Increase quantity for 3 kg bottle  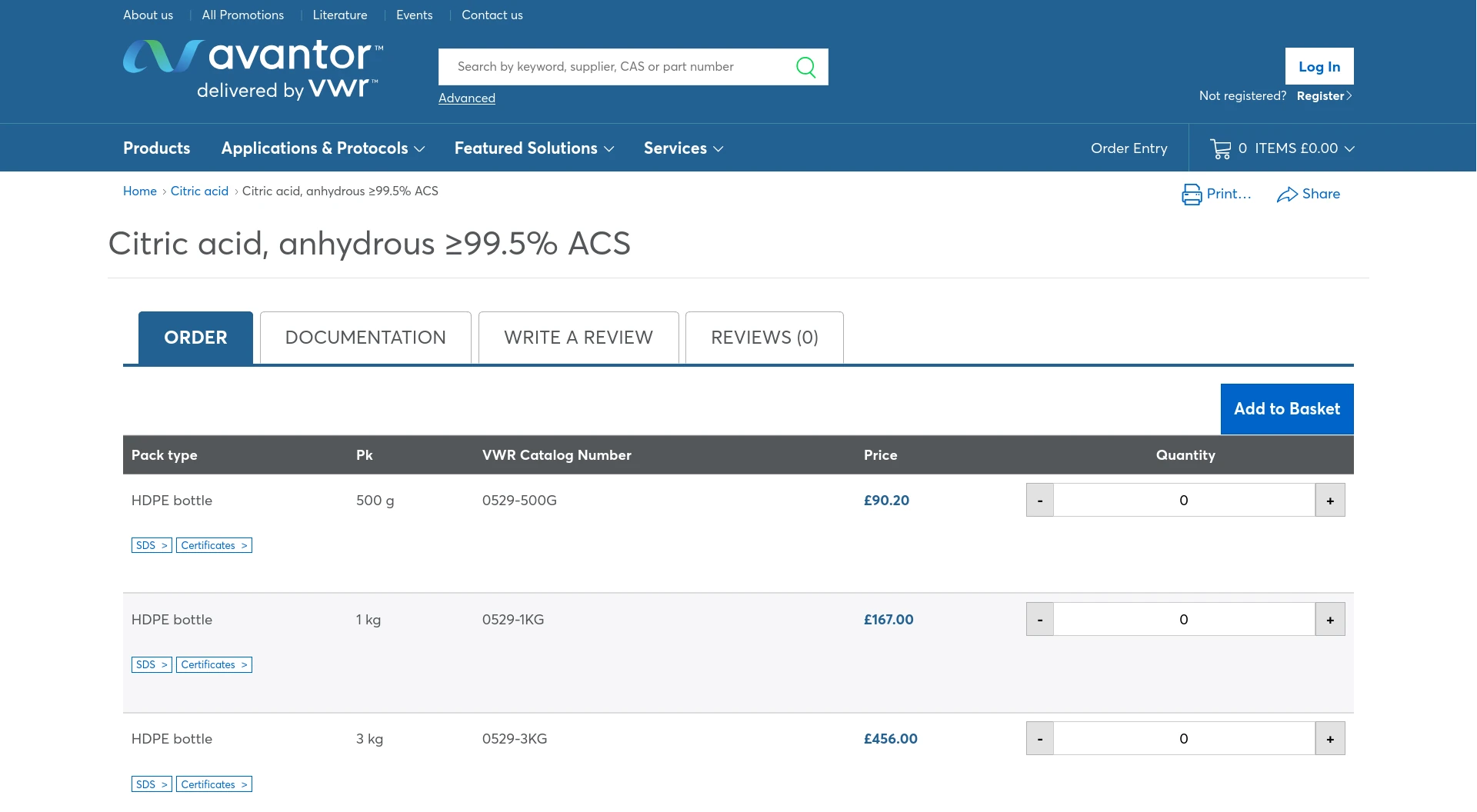[x=1329, y=739]
